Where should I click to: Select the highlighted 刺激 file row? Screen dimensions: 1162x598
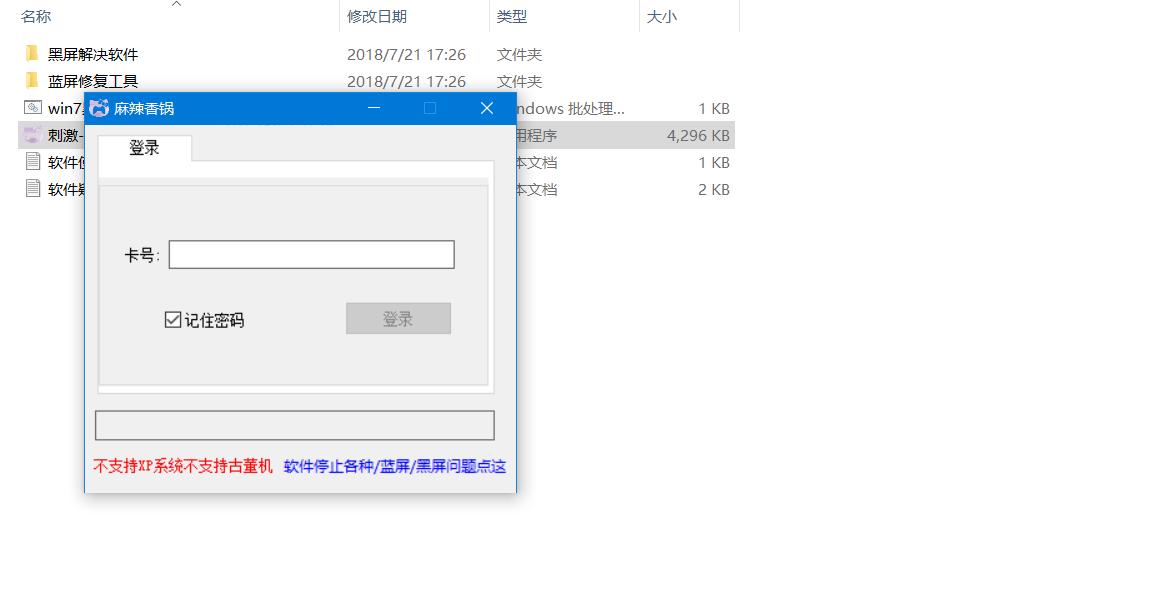coord(60,135)
